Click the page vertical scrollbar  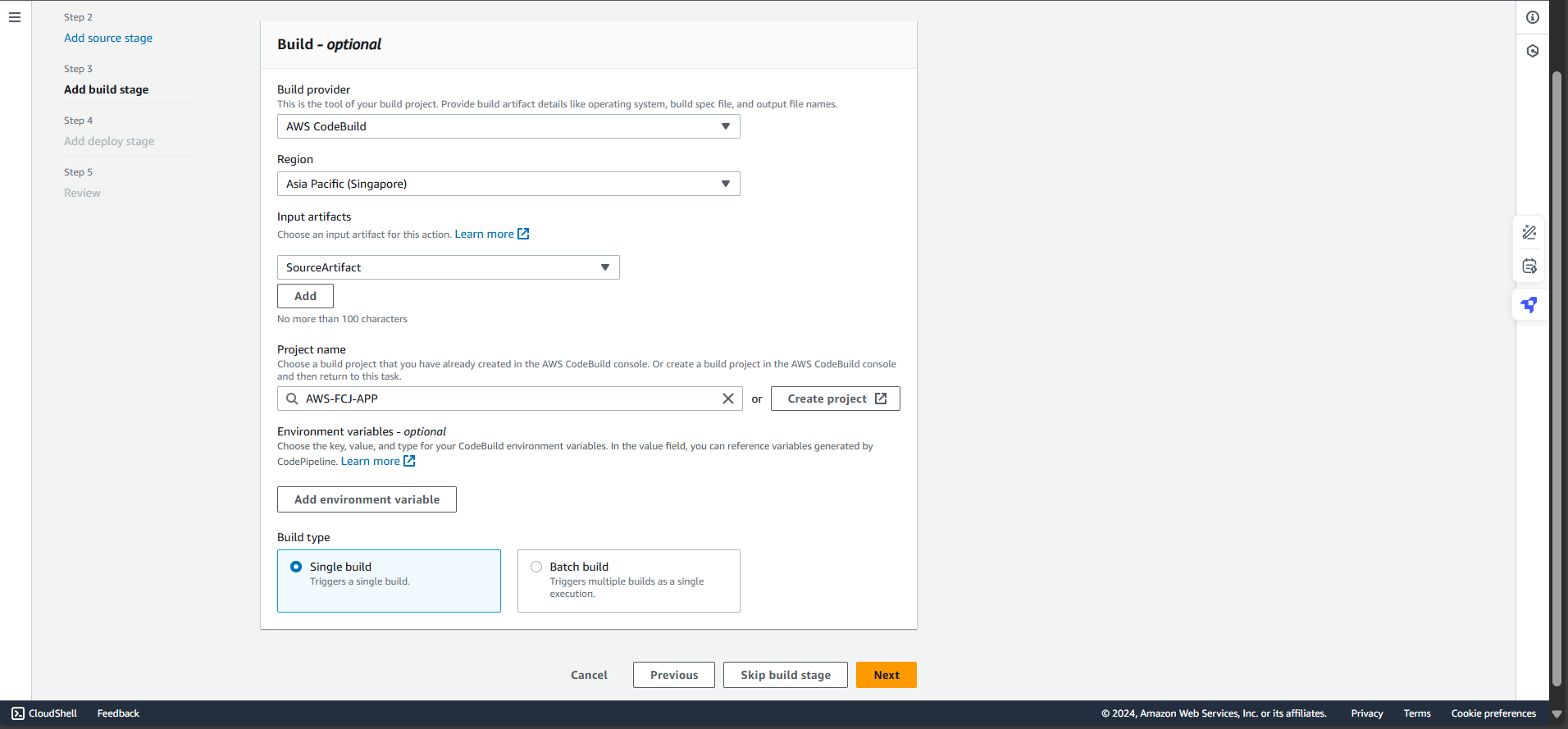pos(1557,378)
